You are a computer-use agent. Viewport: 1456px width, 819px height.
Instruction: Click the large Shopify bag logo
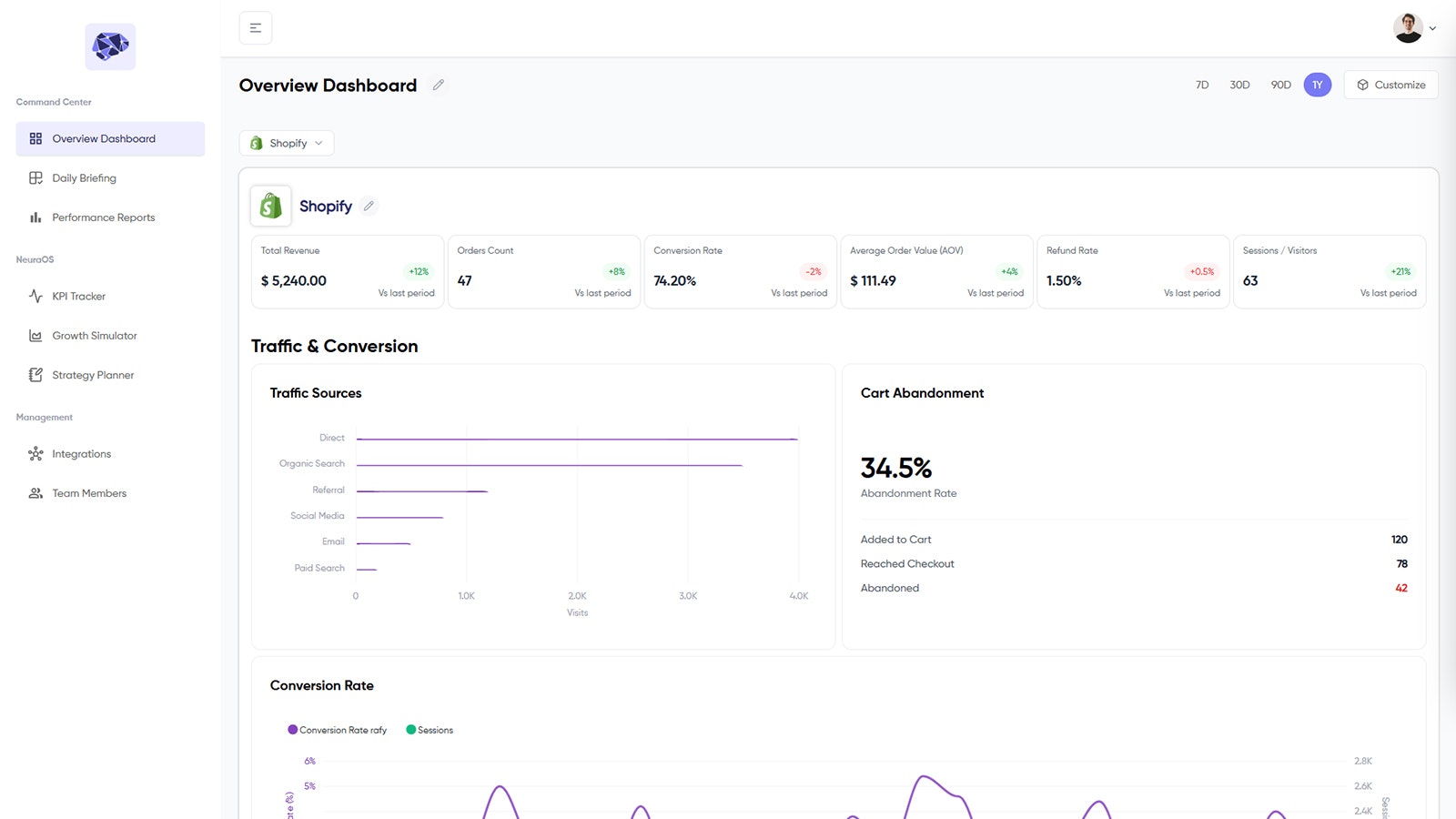[271, 206]
